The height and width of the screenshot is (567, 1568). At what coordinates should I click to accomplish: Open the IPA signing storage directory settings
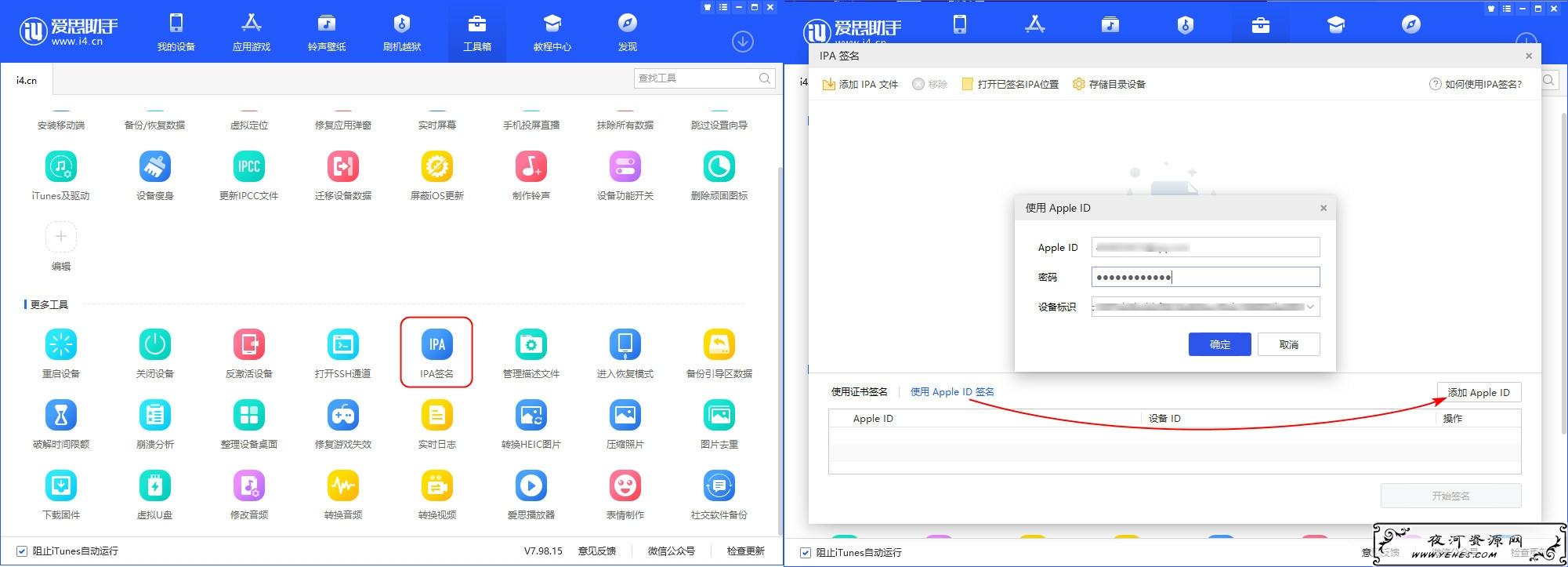pos(1109,84)
